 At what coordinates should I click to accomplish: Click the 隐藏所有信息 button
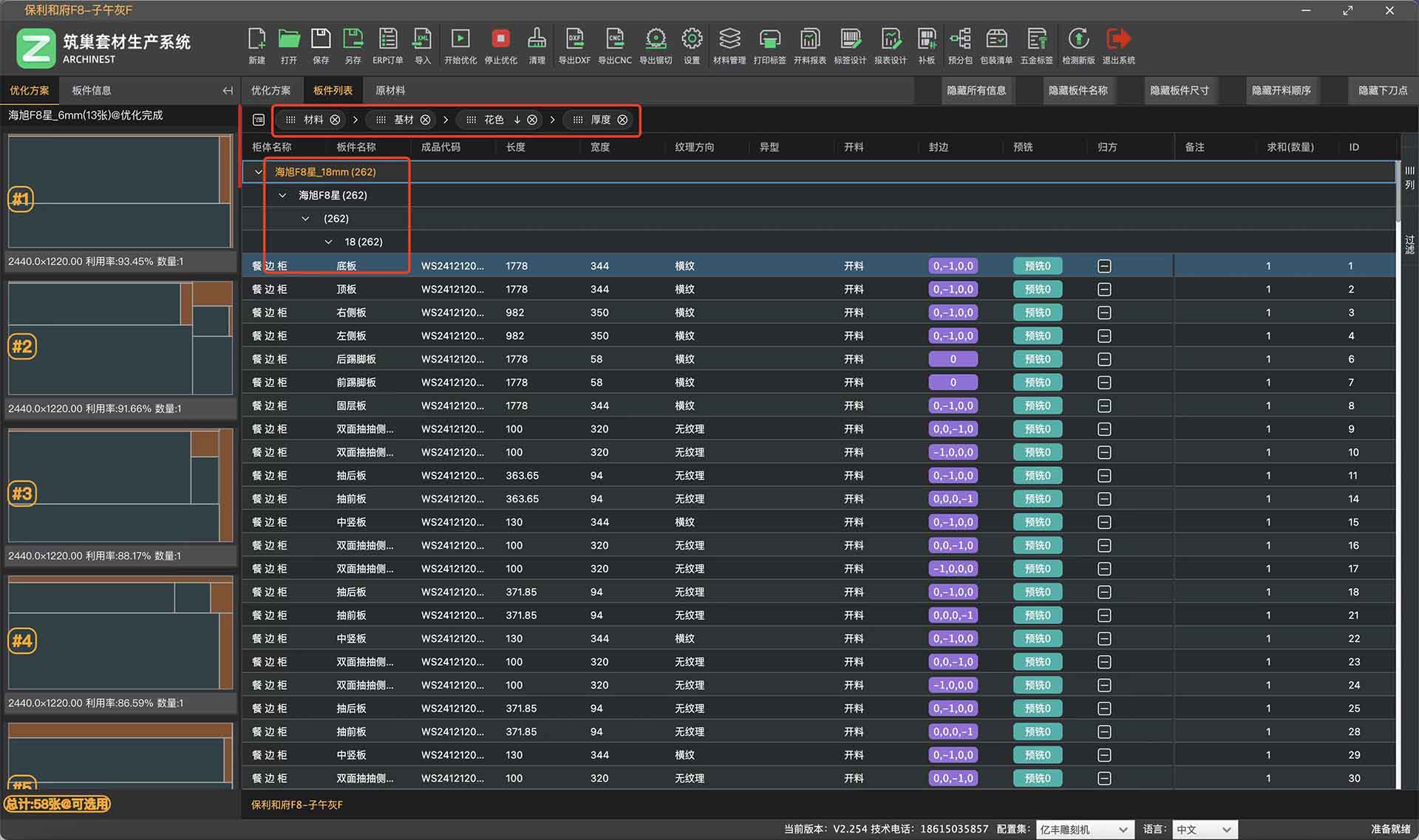pos(976,90)
